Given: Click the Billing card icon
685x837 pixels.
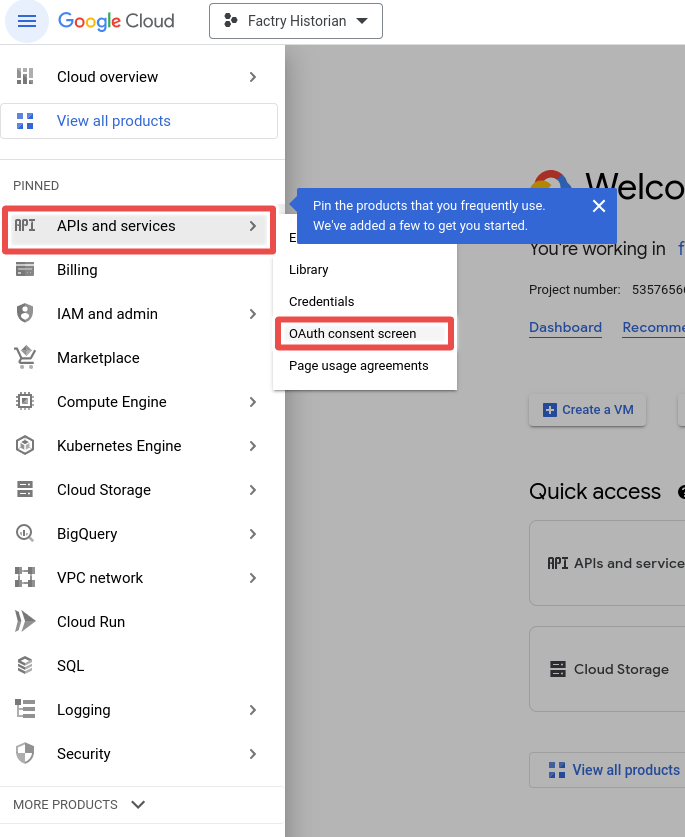Looking at the screenshot, I should (25, 269).
